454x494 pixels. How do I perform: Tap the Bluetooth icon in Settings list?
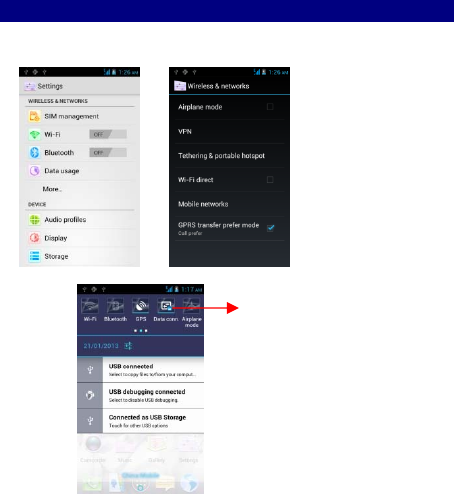(x=34, y=152)
